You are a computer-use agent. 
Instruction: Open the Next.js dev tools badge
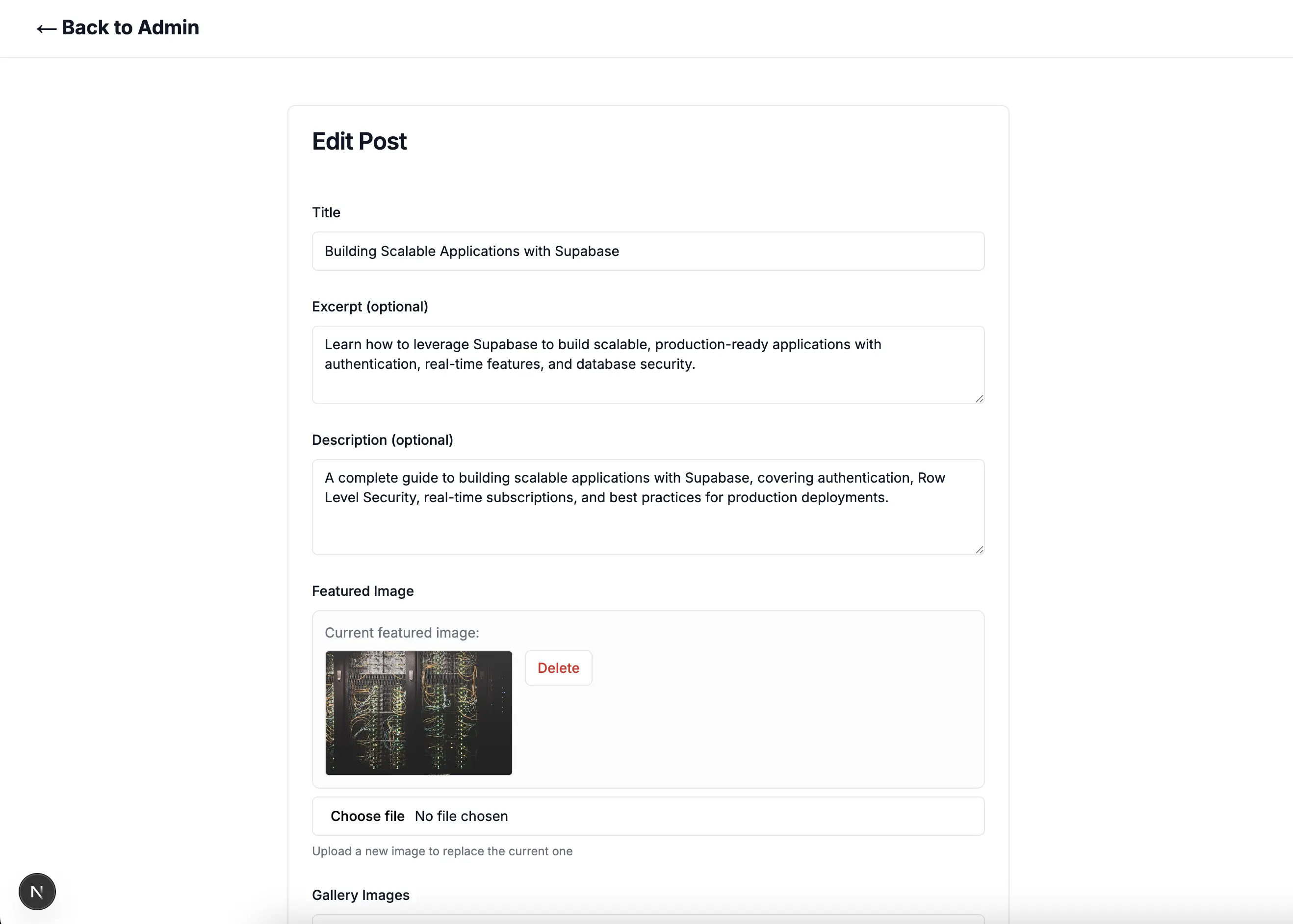tap(36, 891)
